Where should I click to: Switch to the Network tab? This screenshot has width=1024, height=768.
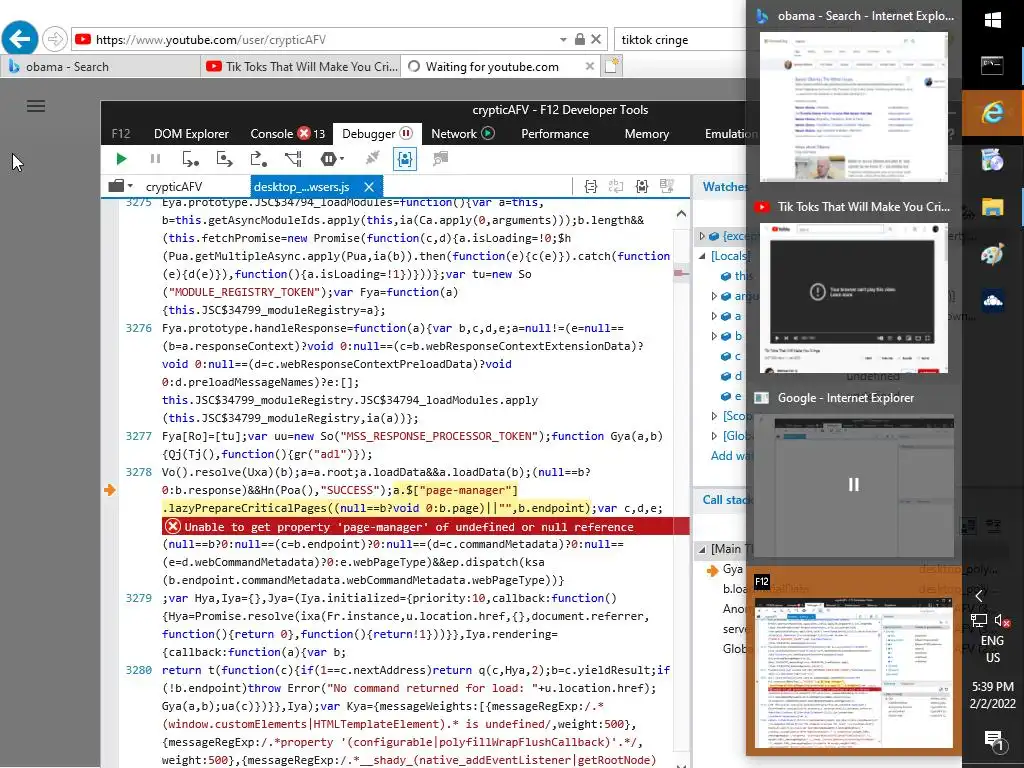point(462,134)
